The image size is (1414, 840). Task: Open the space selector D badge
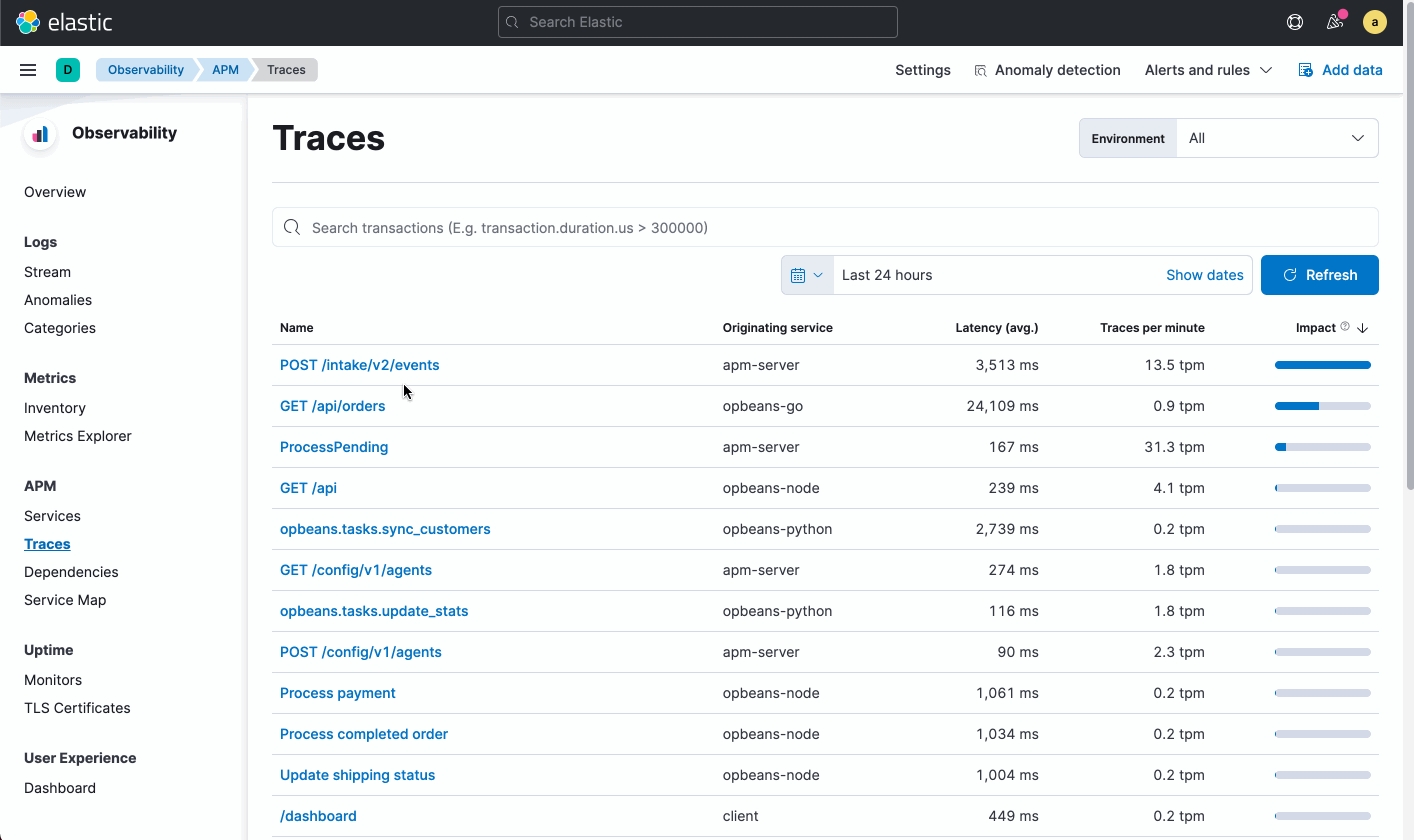tap(68, 70)
